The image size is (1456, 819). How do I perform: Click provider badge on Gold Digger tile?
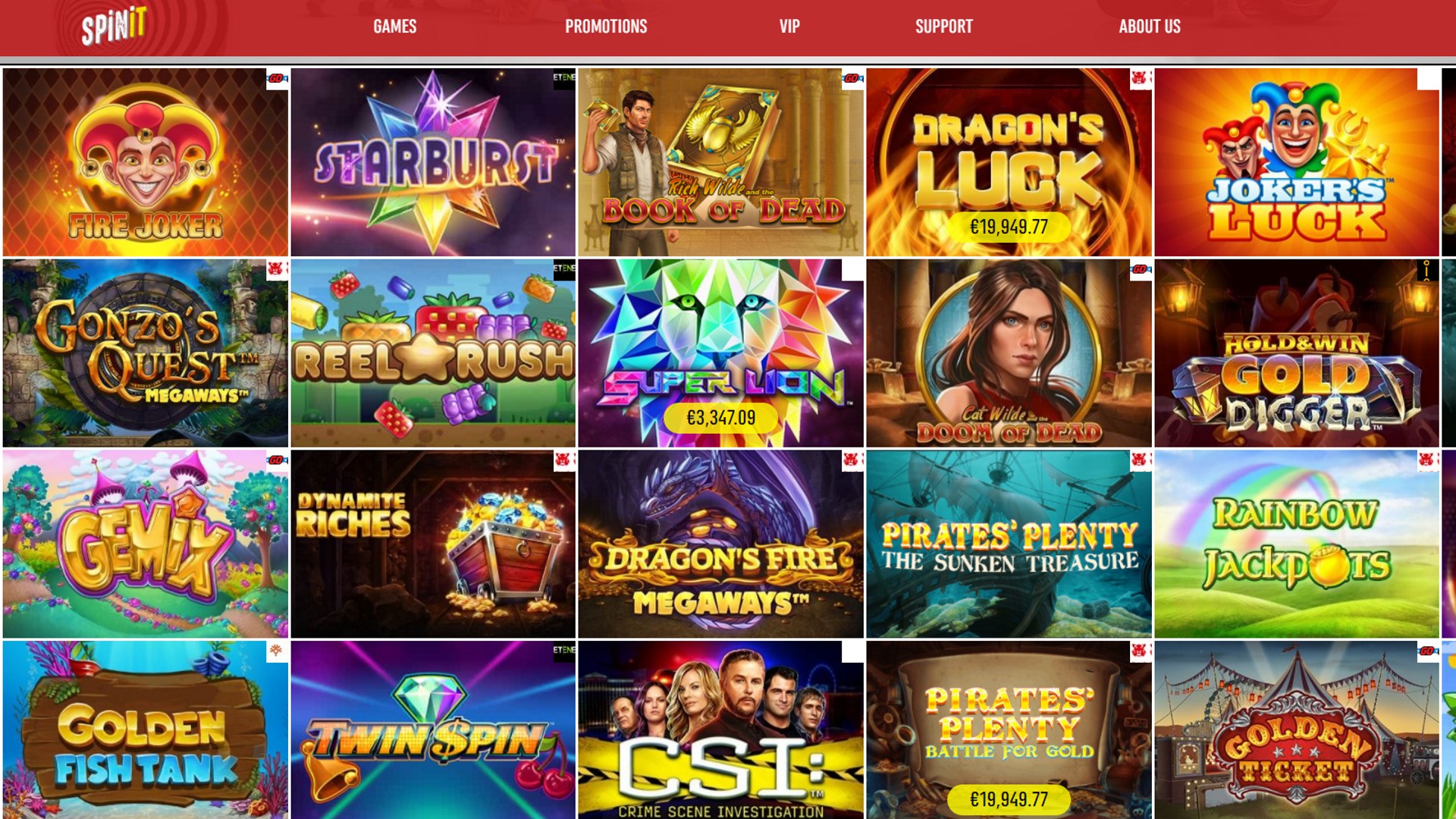[1428, 270]
